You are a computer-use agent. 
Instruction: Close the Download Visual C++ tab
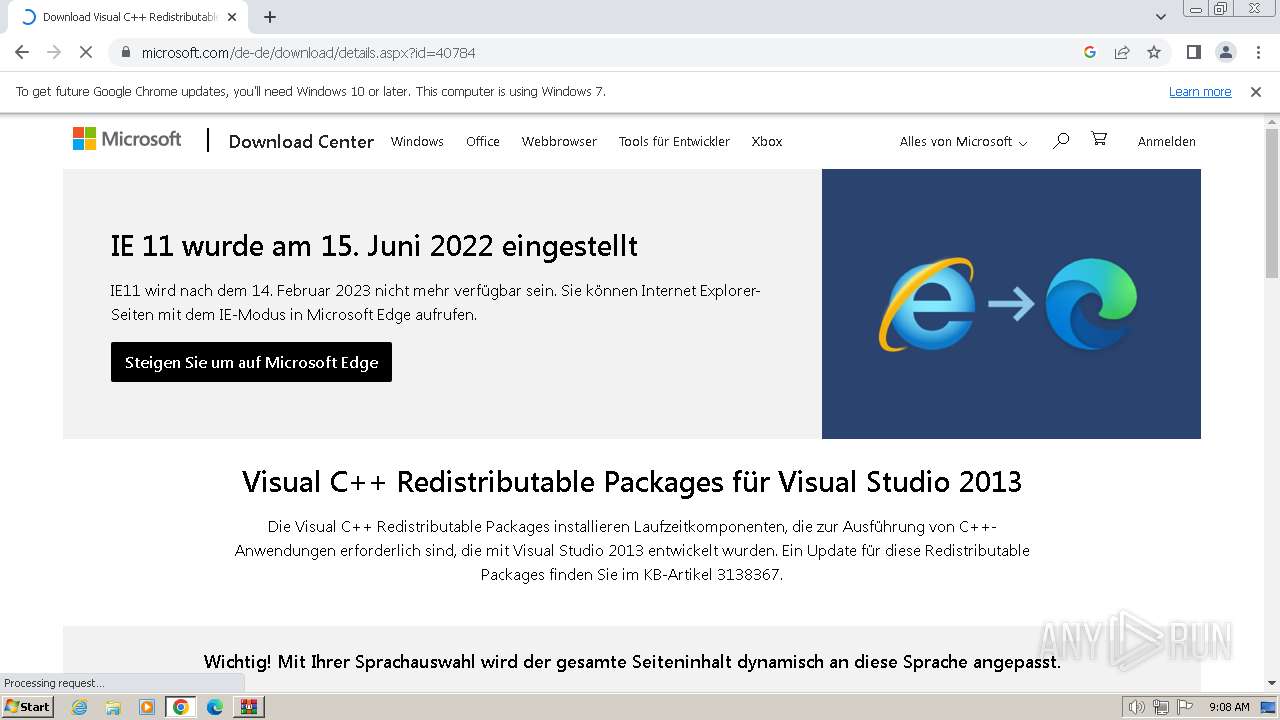click(x=233, y=17)
